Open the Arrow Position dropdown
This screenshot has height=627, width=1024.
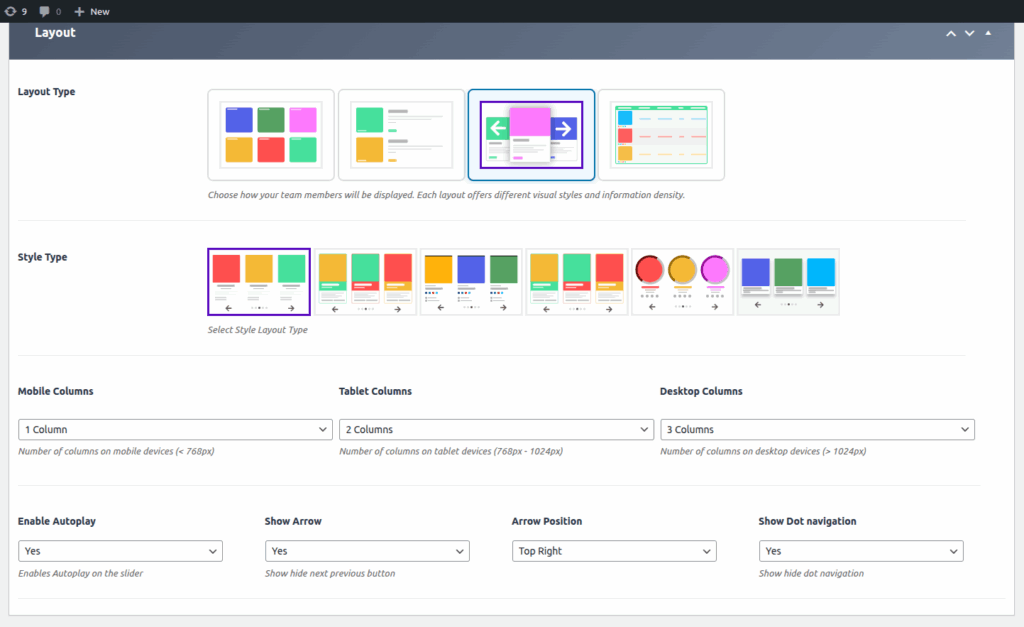[614, 551]
